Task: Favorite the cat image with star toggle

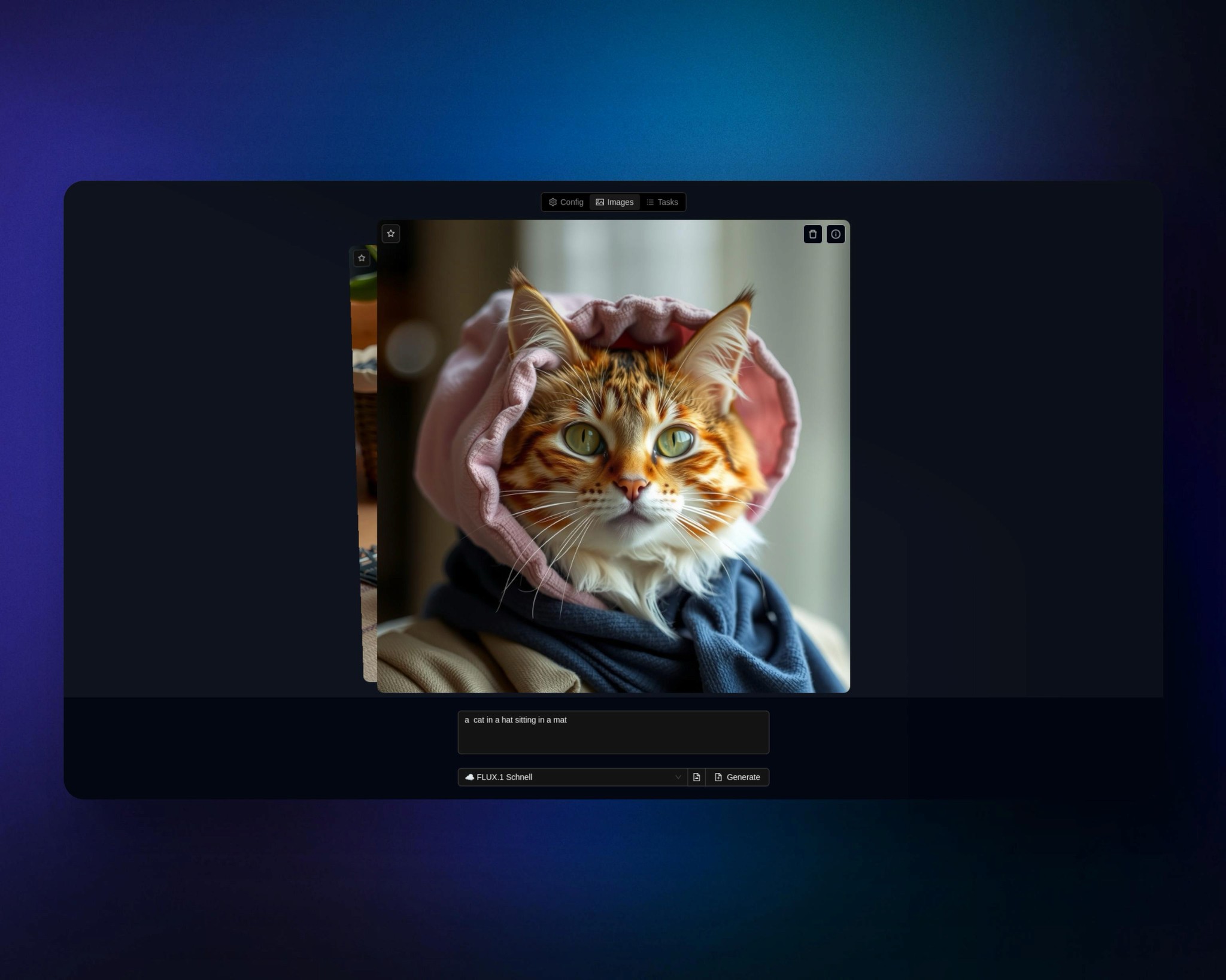Action: point(391,233)
